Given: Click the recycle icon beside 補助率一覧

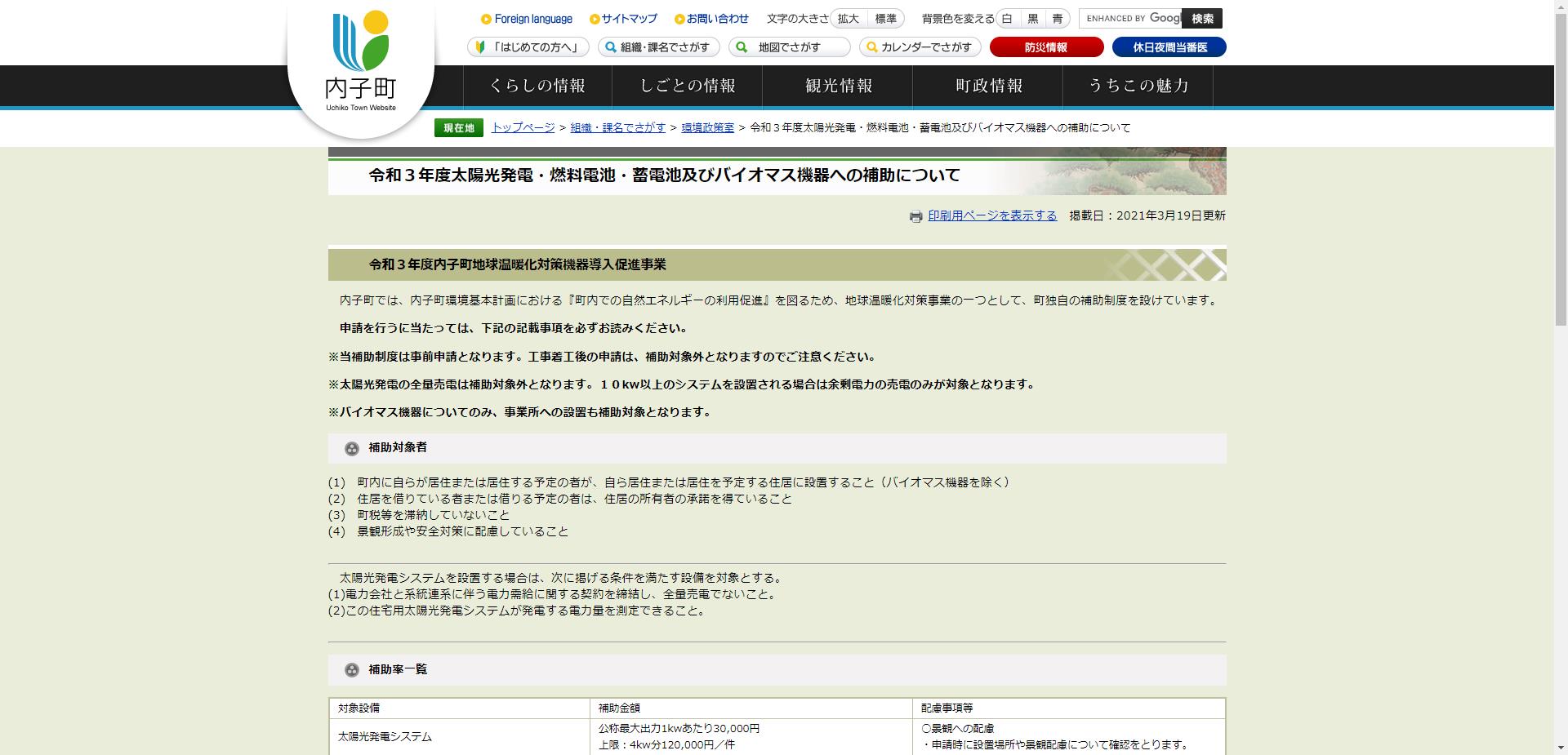Looking at the screenshot, I should click(x=353, y=670).
